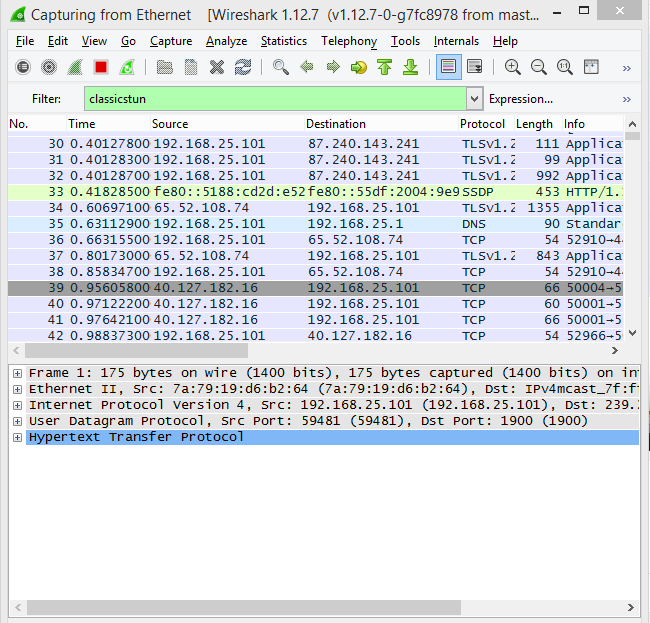Select packet 35 DNS row
The width and height of the screenshot is (650, 623).
coord(315,224)
